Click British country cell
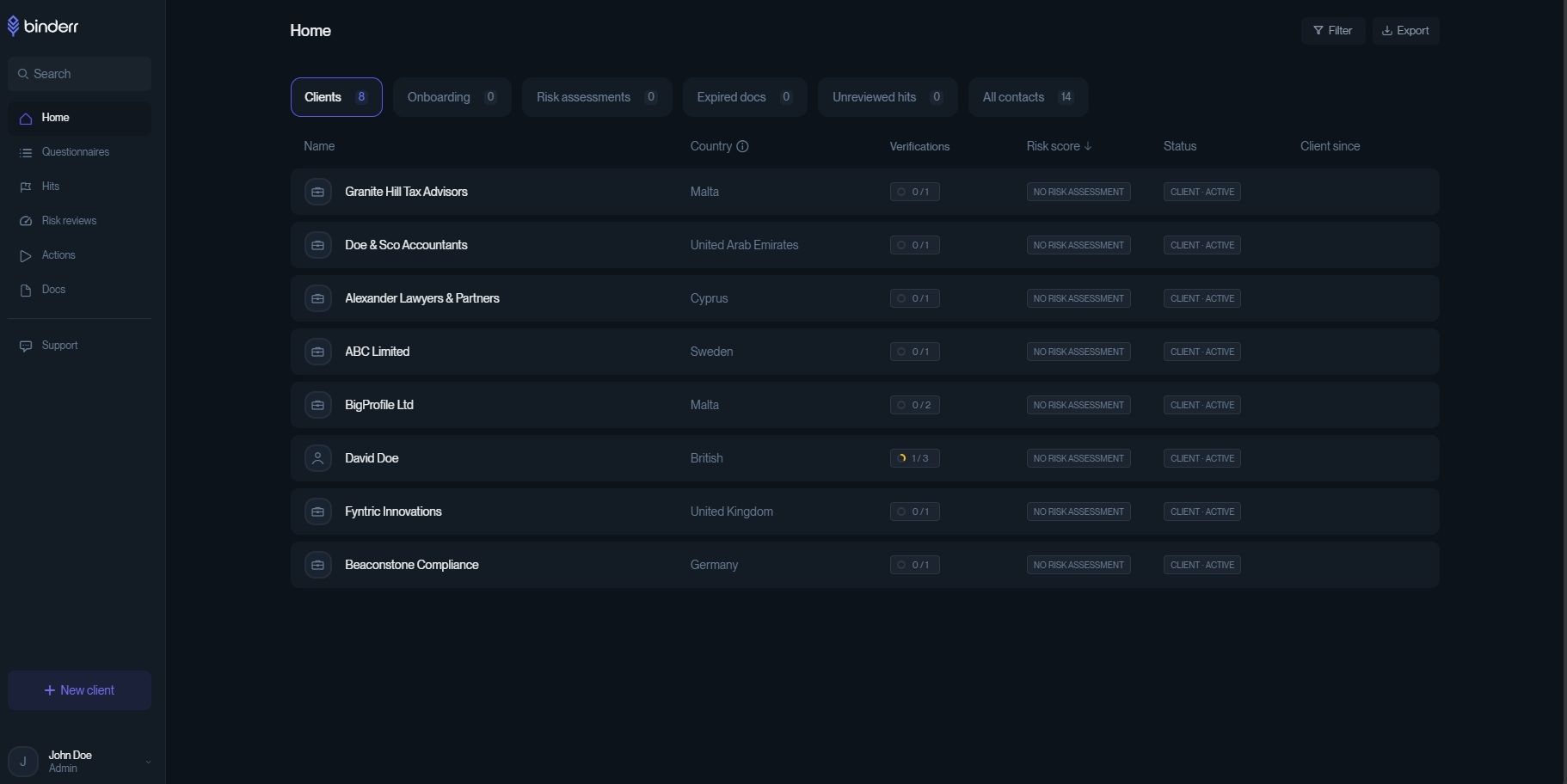Screen dimensions: 1567x784 707,458
